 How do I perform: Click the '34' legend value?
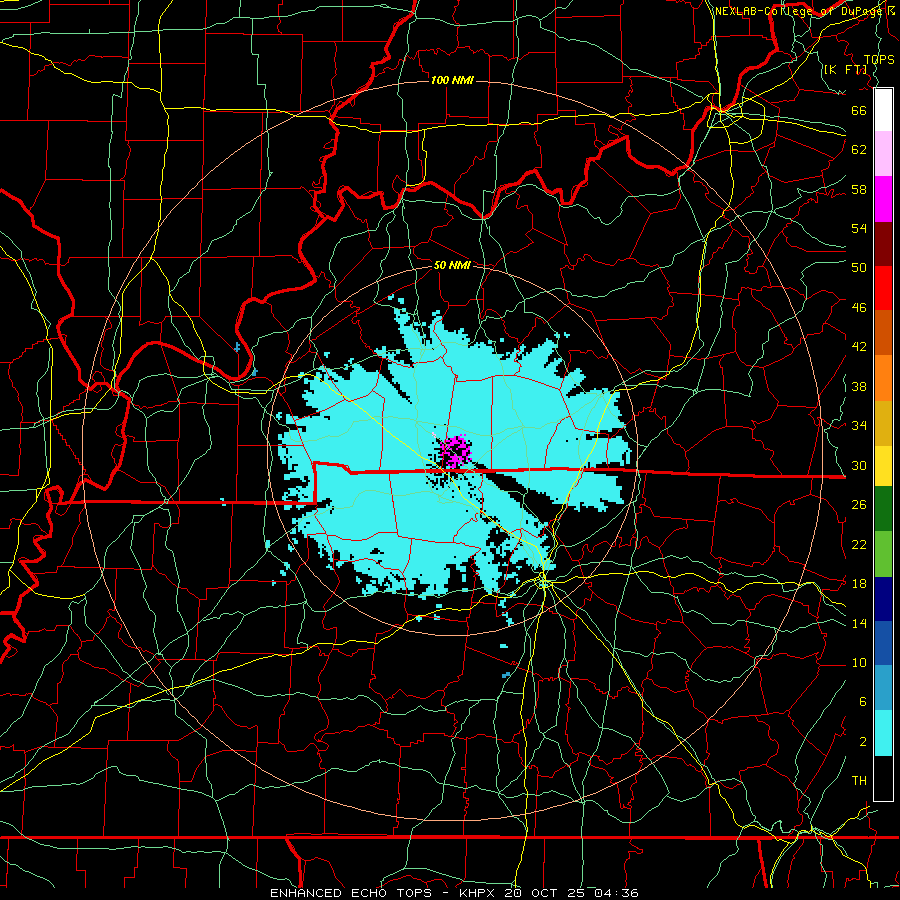tap(859, 425)
